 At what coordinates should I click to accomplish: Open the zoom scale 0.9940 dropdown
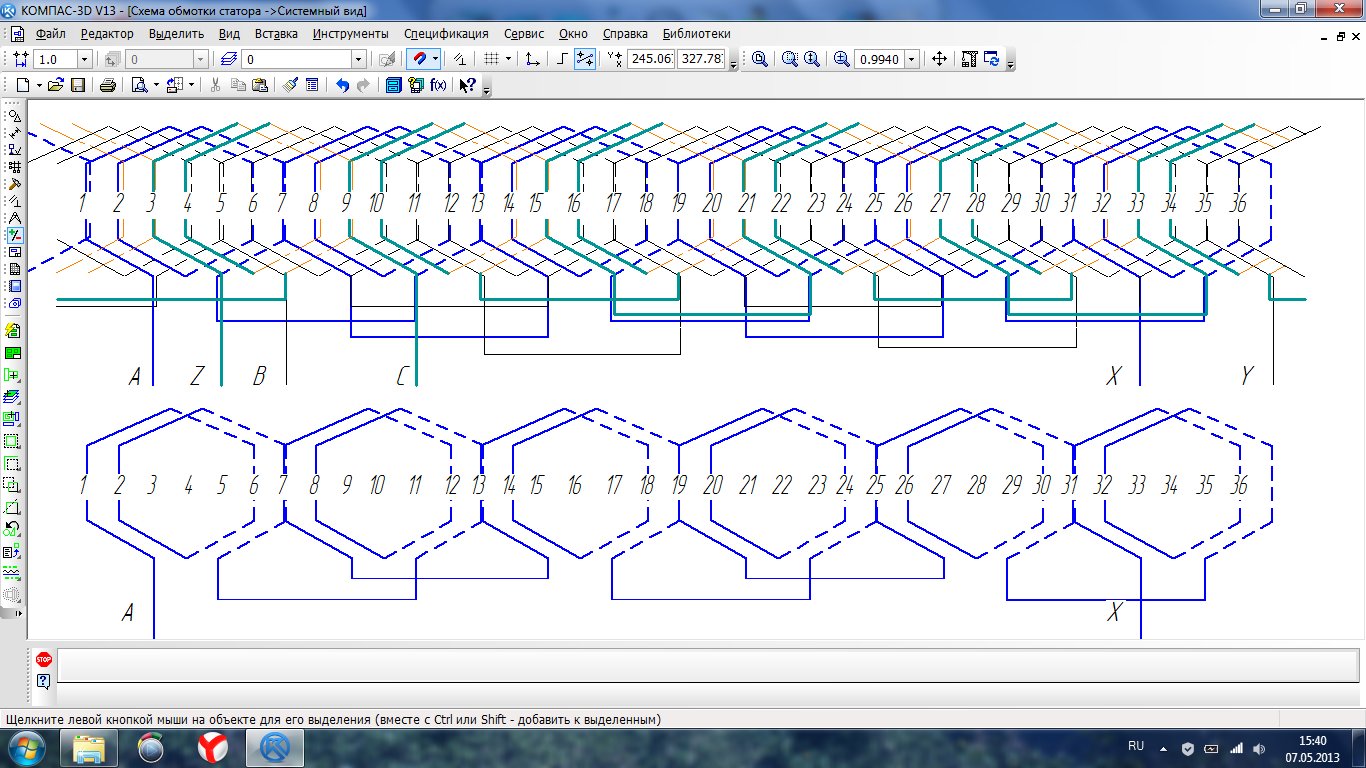point(911,59)
